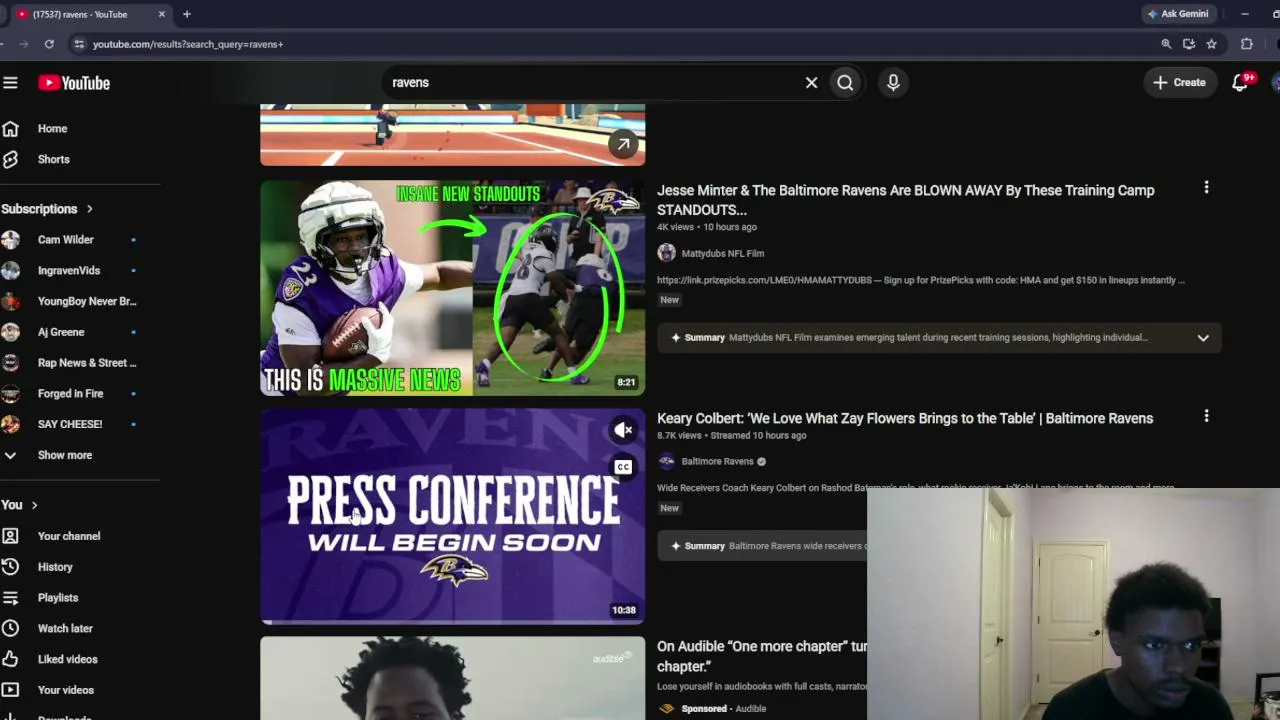
Task: Open the Keary Colbert video title
Action: 905,419
